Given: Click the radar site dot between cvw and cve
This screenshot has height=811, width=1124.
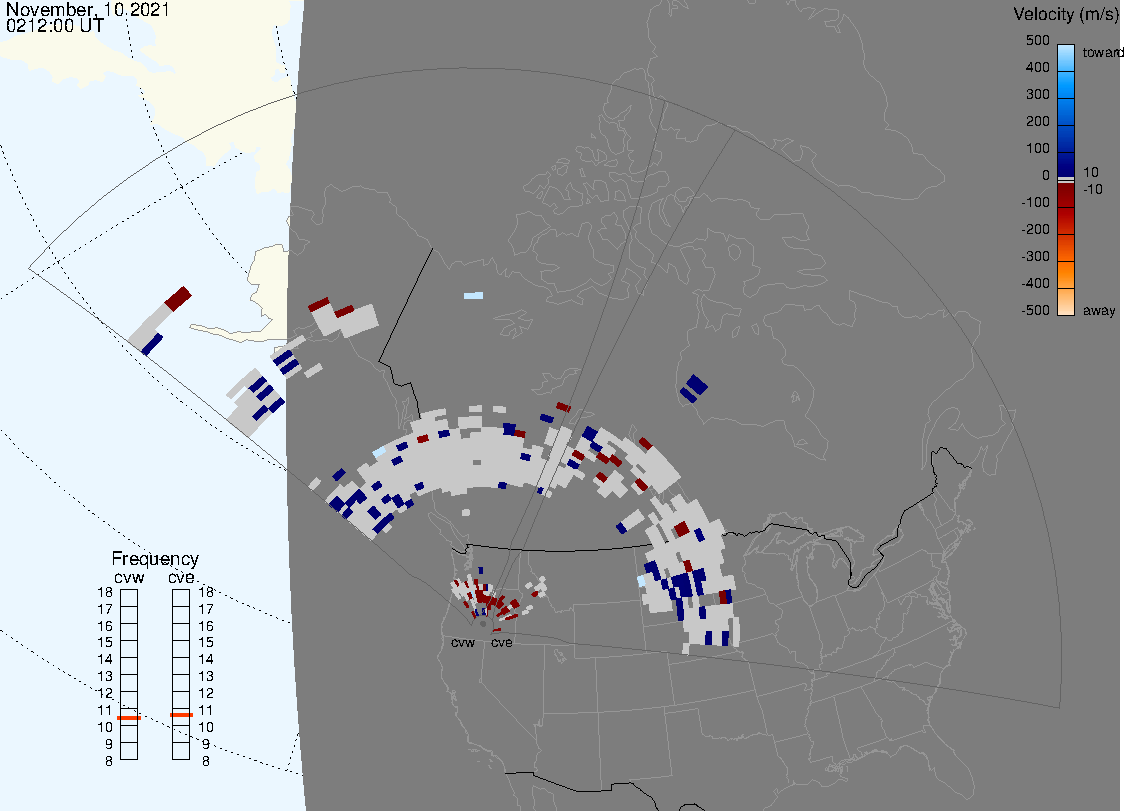Looking at the screenshot, I should tap(483, 625).
